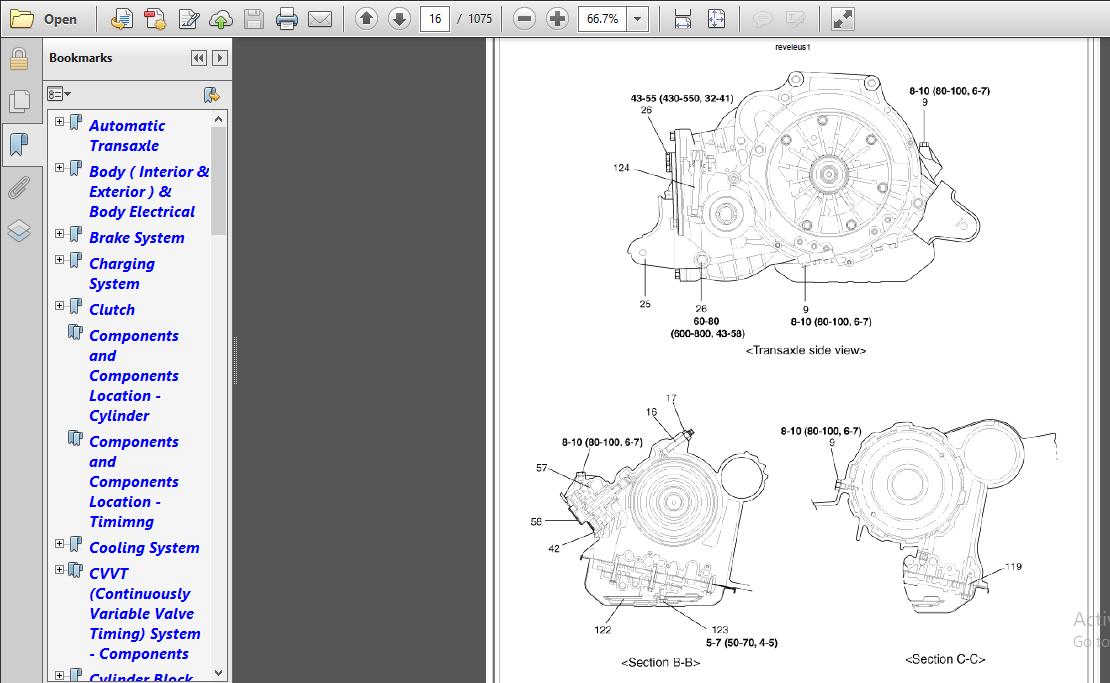
Task: Click the add sticky note comment icon
Action: click(x=762, y=19)
